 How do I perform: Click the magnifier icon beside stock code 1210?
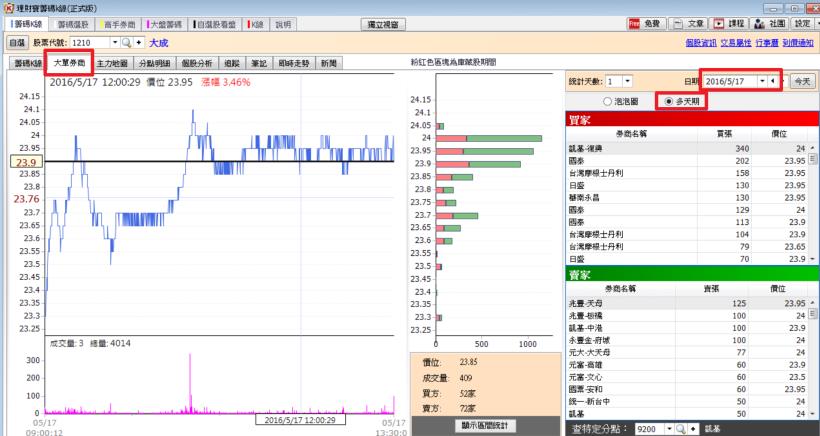pos(127,44)
